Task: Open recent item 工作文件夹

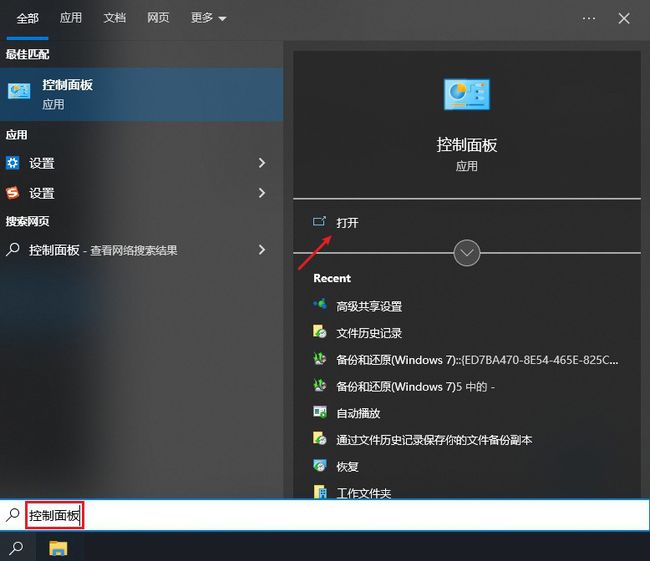Action: tap(364, 493)
